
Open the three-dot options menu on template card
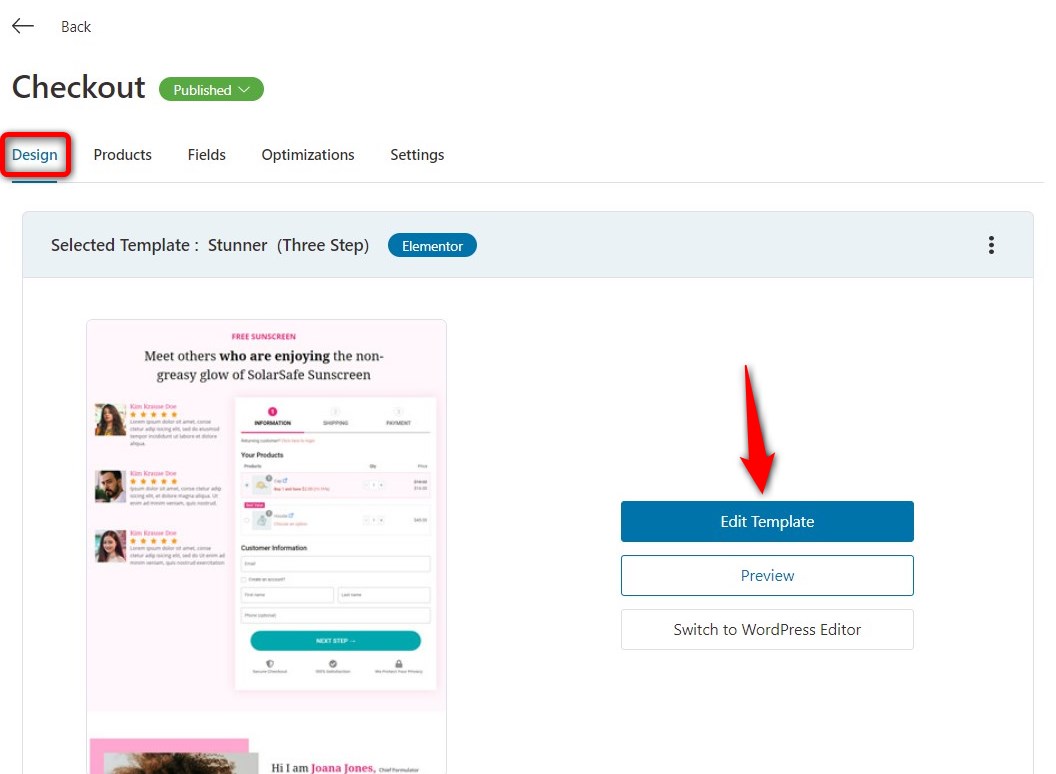[x=991, y=245]
